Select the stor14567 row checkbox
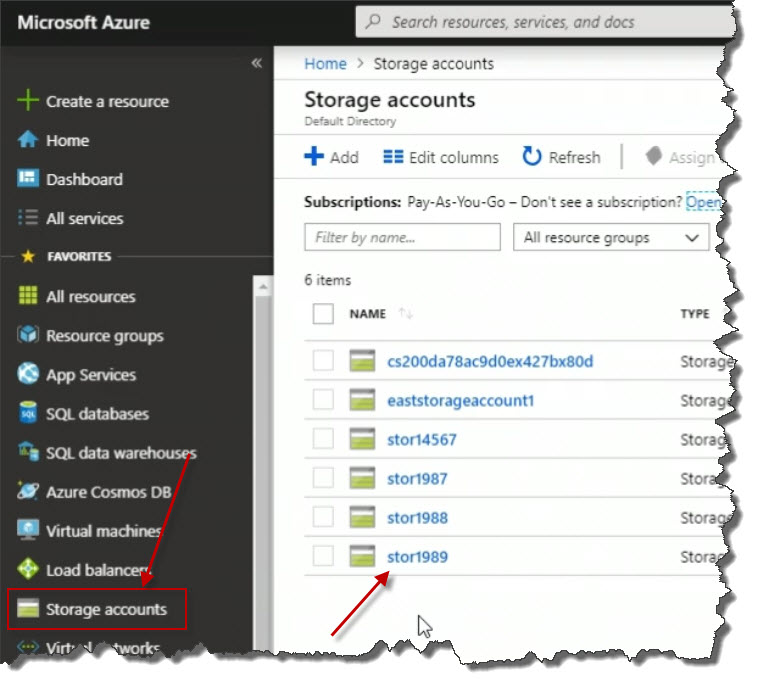Image resolution: width=761 pixels, height=686 pixels. (x=323, y=439)
